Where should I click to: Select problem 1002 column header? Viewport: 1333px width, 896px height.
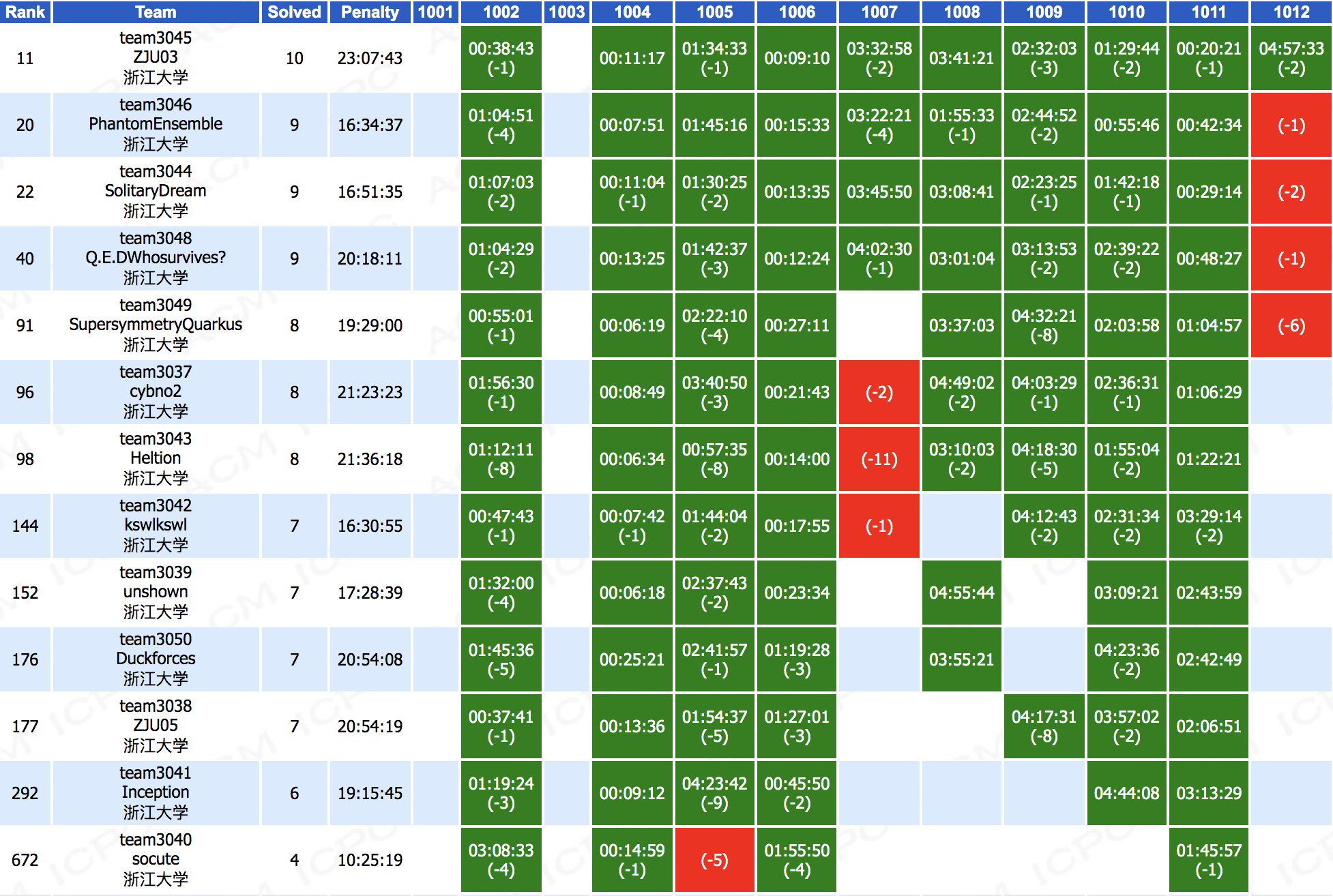501,12
